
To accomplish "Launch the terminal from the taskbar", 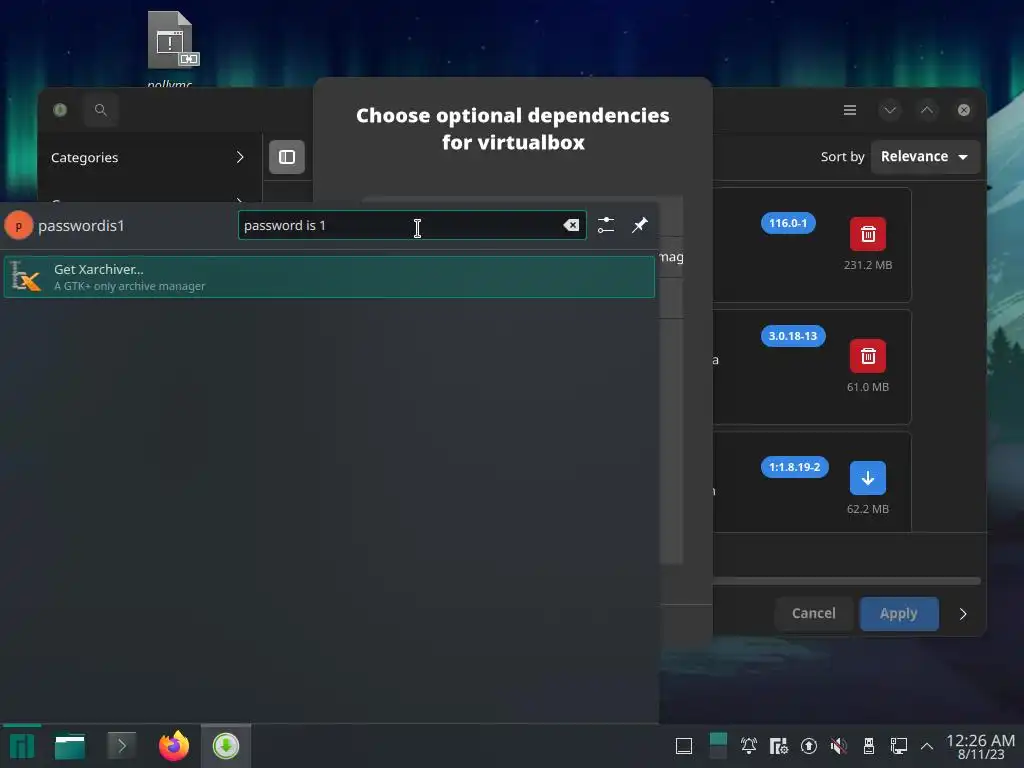I will [121, 746].
